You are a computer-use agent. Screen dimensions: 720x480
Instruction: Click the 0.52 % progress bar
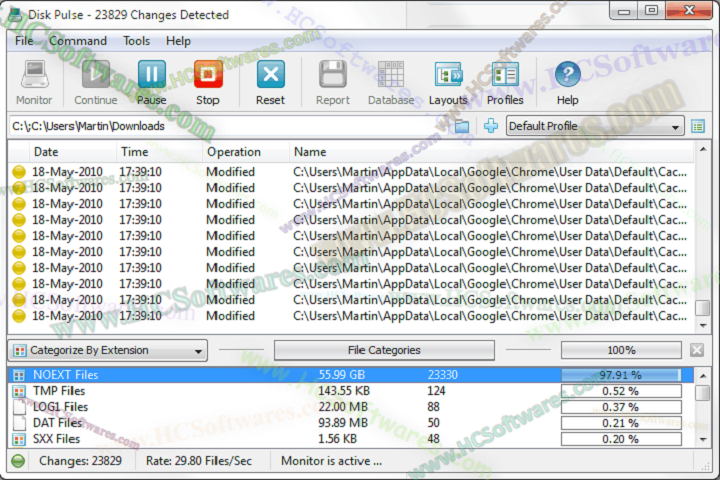coord(621,391)
